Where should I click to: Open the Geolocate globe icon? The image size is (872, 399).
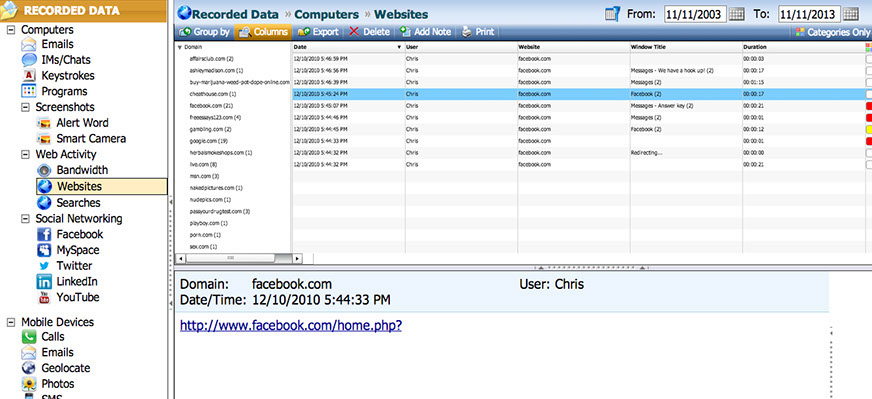[29, 368]
